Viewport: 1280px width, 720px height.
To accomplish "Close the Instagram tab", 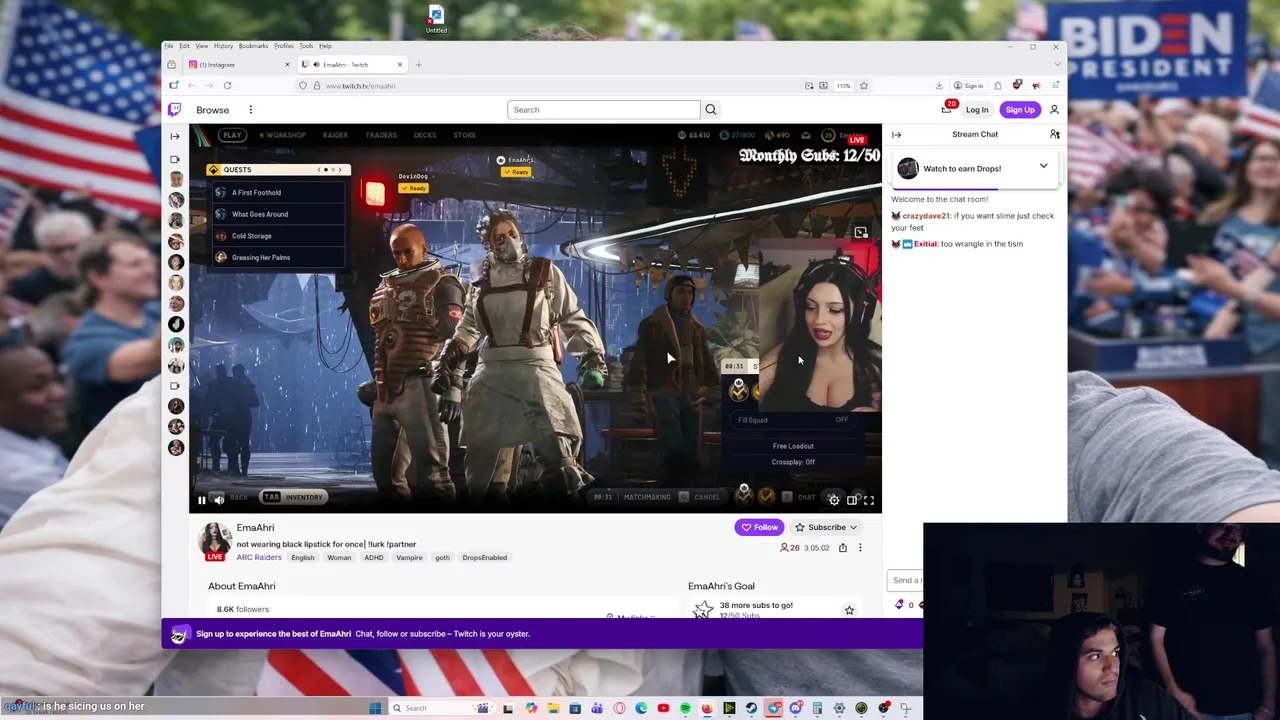I will click(287, 65).
